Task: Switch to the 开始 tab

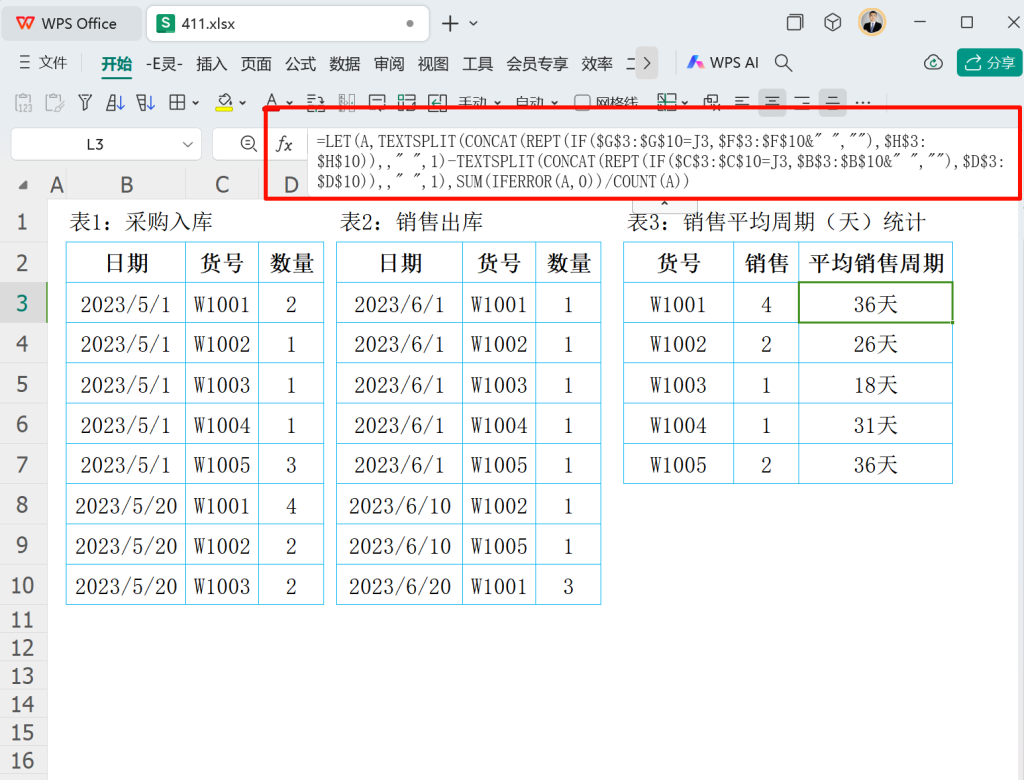Action: point(117,63)
